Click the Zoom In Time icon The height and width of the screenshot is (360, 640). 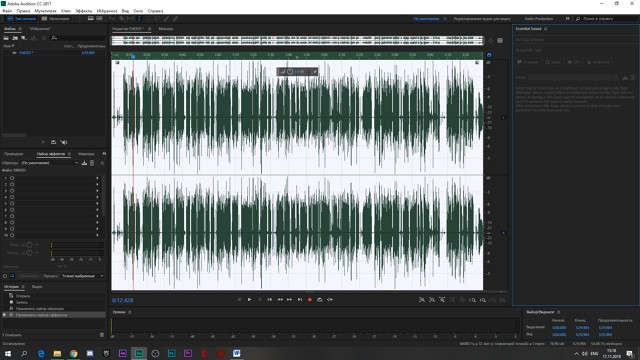[x=442, y=300]
